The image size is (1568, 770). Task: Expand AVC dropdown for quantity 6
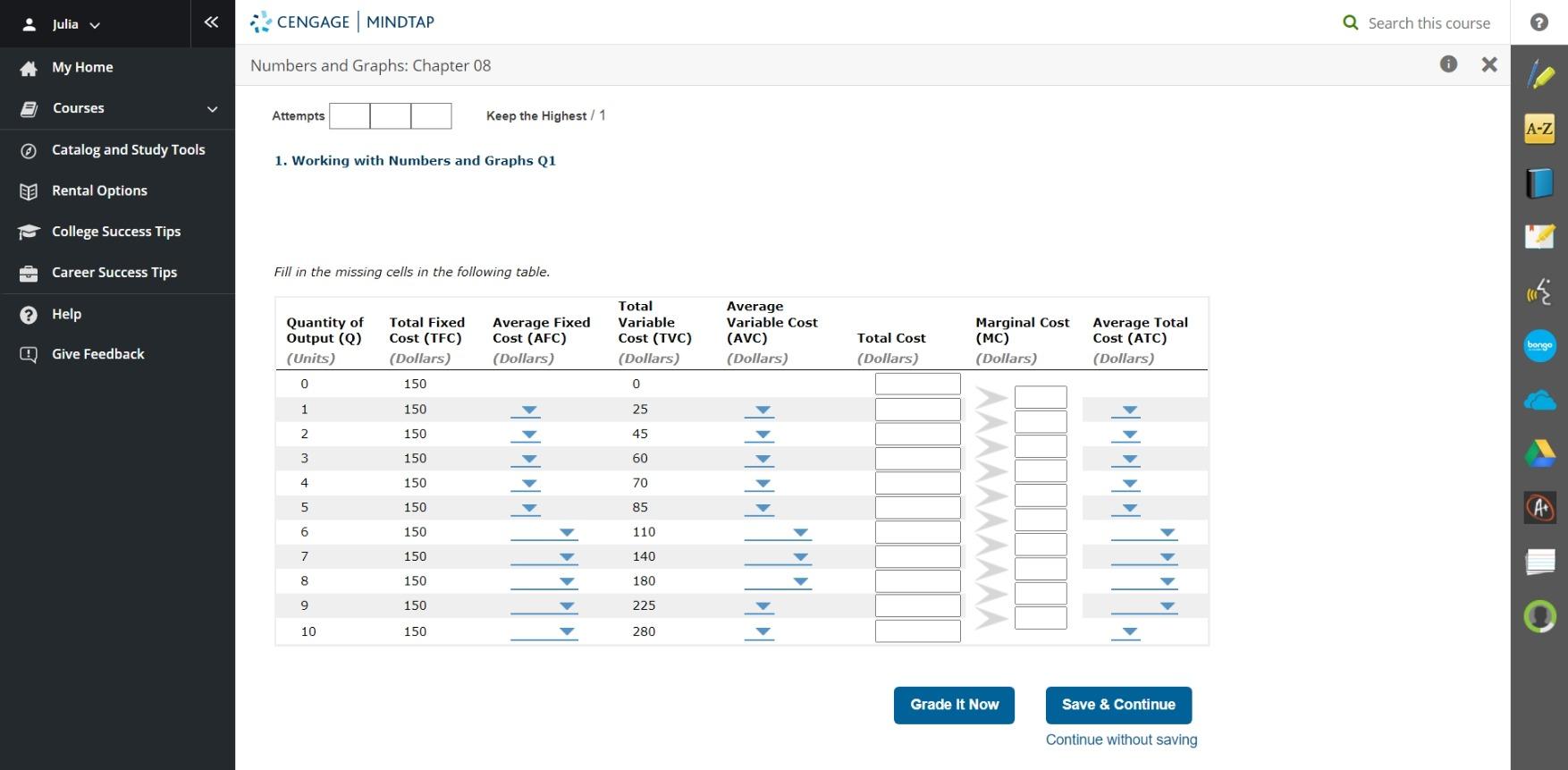pyautogui.click(x=778, y=533)
